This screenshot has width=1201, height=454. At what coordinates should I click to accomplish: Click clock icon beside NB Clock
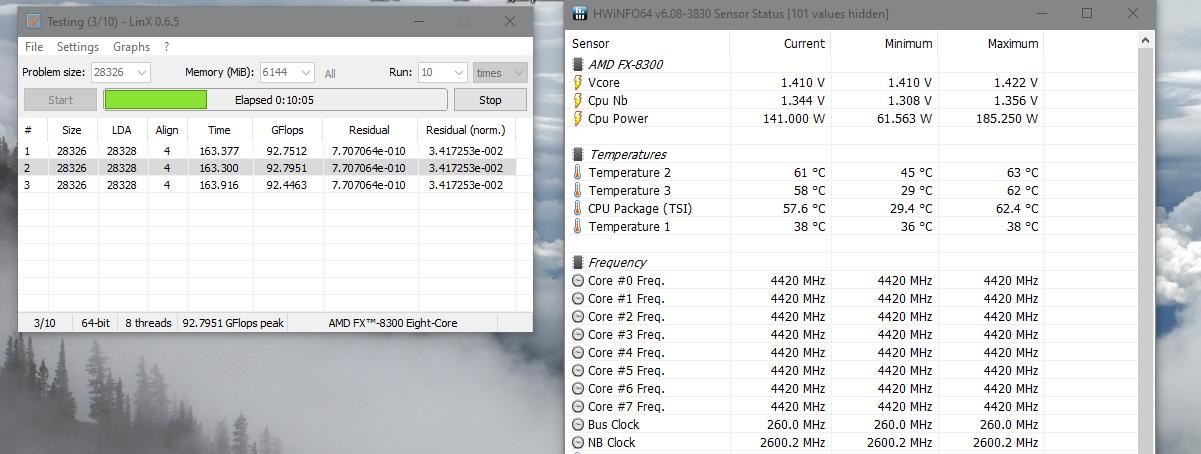tap(577, 442)
